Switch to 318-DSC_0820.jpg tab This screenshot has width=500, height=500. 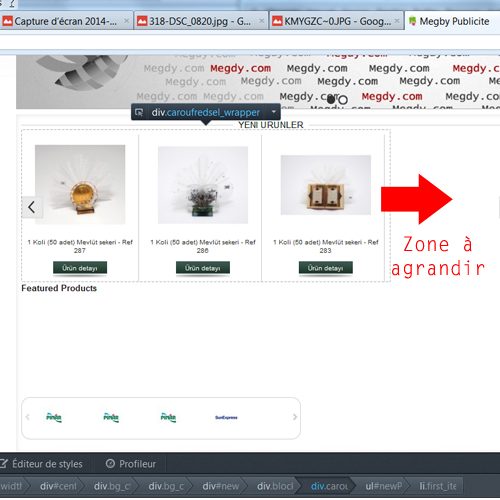[201, 21]
